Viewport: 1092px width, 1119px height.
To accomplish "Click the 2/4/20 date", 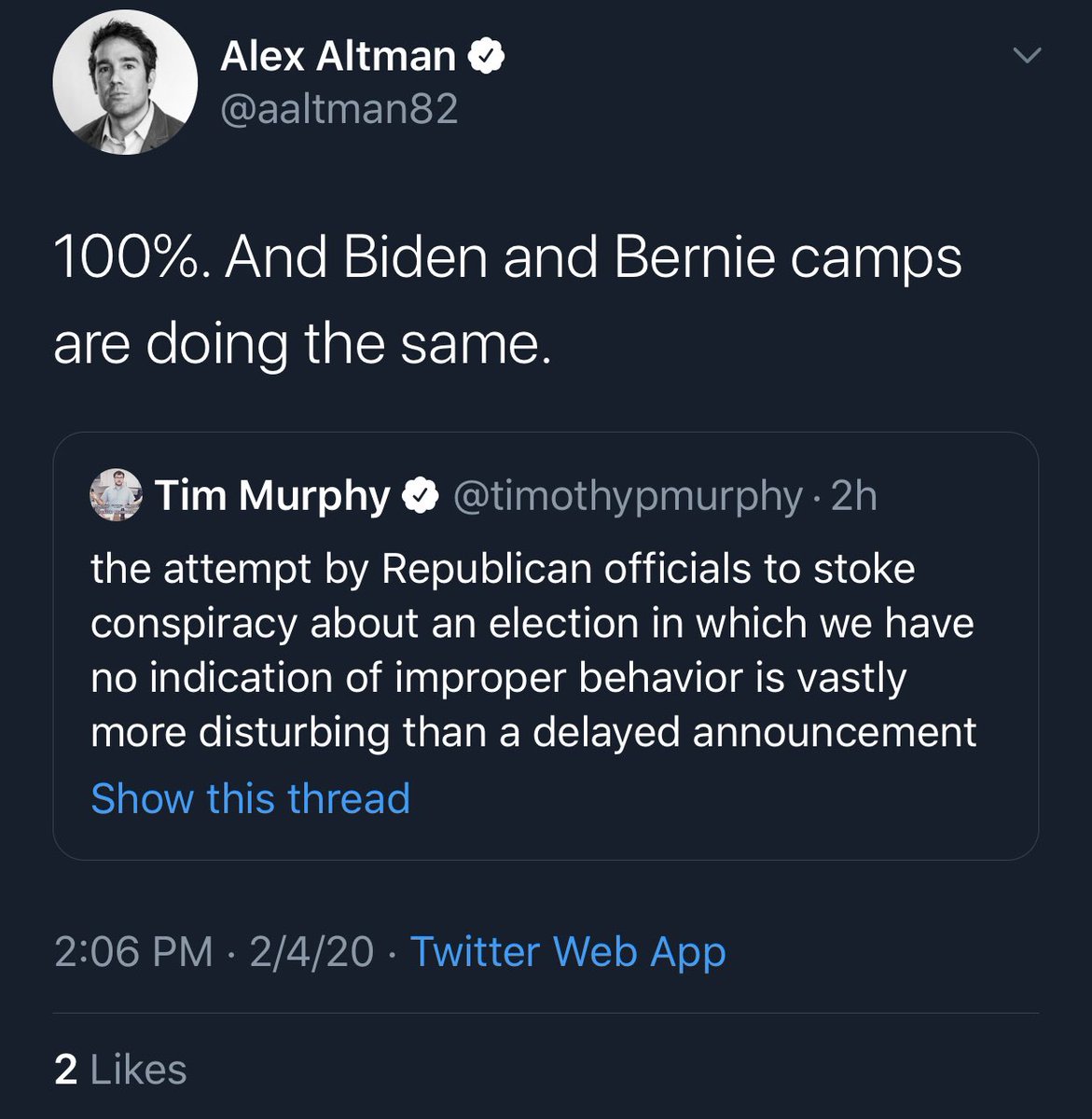I will 311,952.
